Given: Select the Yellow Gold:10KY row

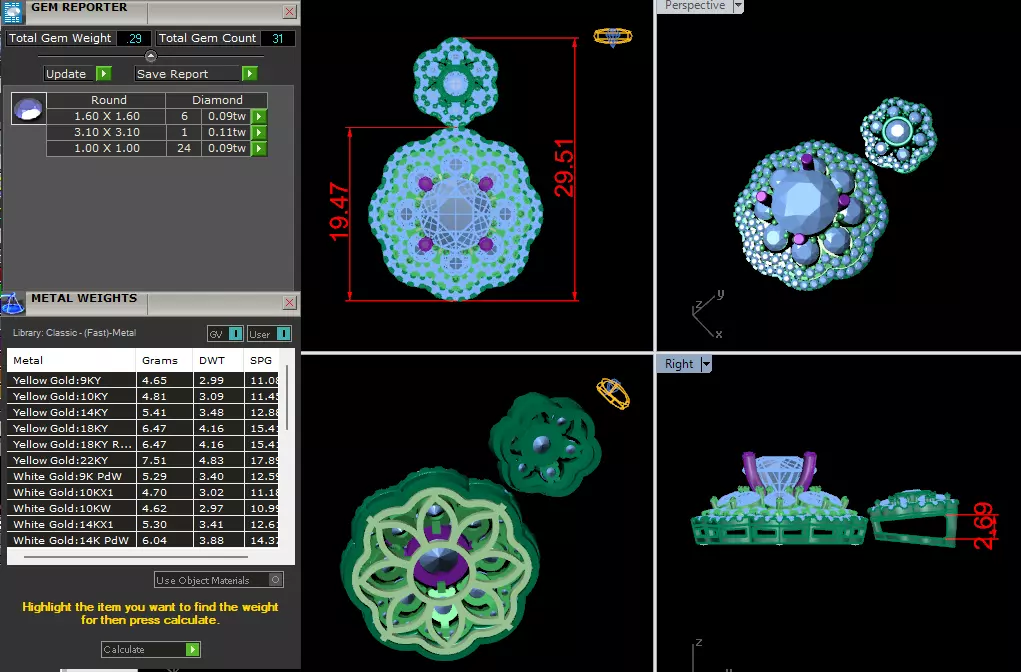Looking at the screenshot, I should tap(143, 396).
